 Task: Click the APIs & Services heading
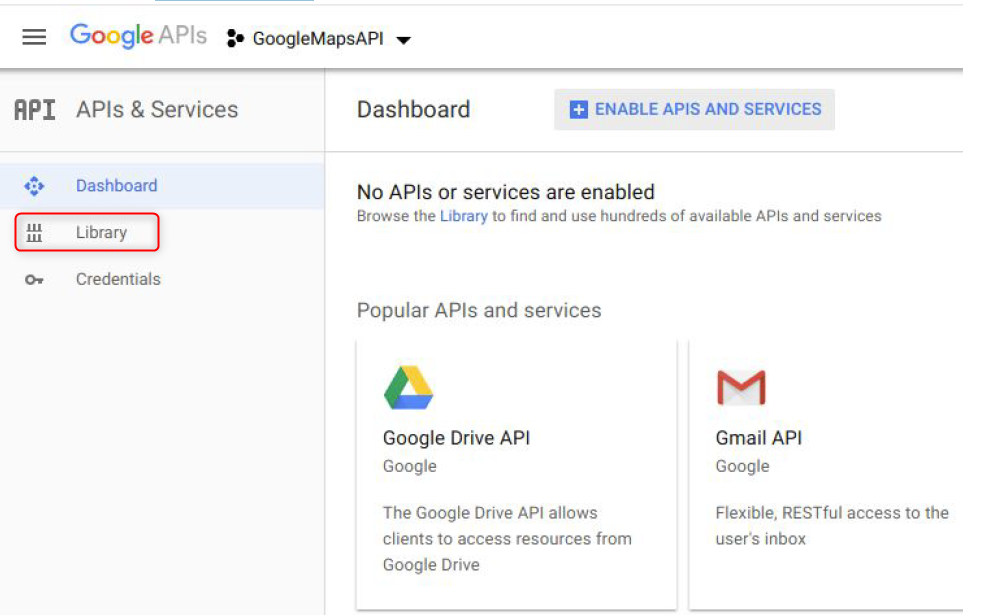pyautogui.click(x=157, y=110)
